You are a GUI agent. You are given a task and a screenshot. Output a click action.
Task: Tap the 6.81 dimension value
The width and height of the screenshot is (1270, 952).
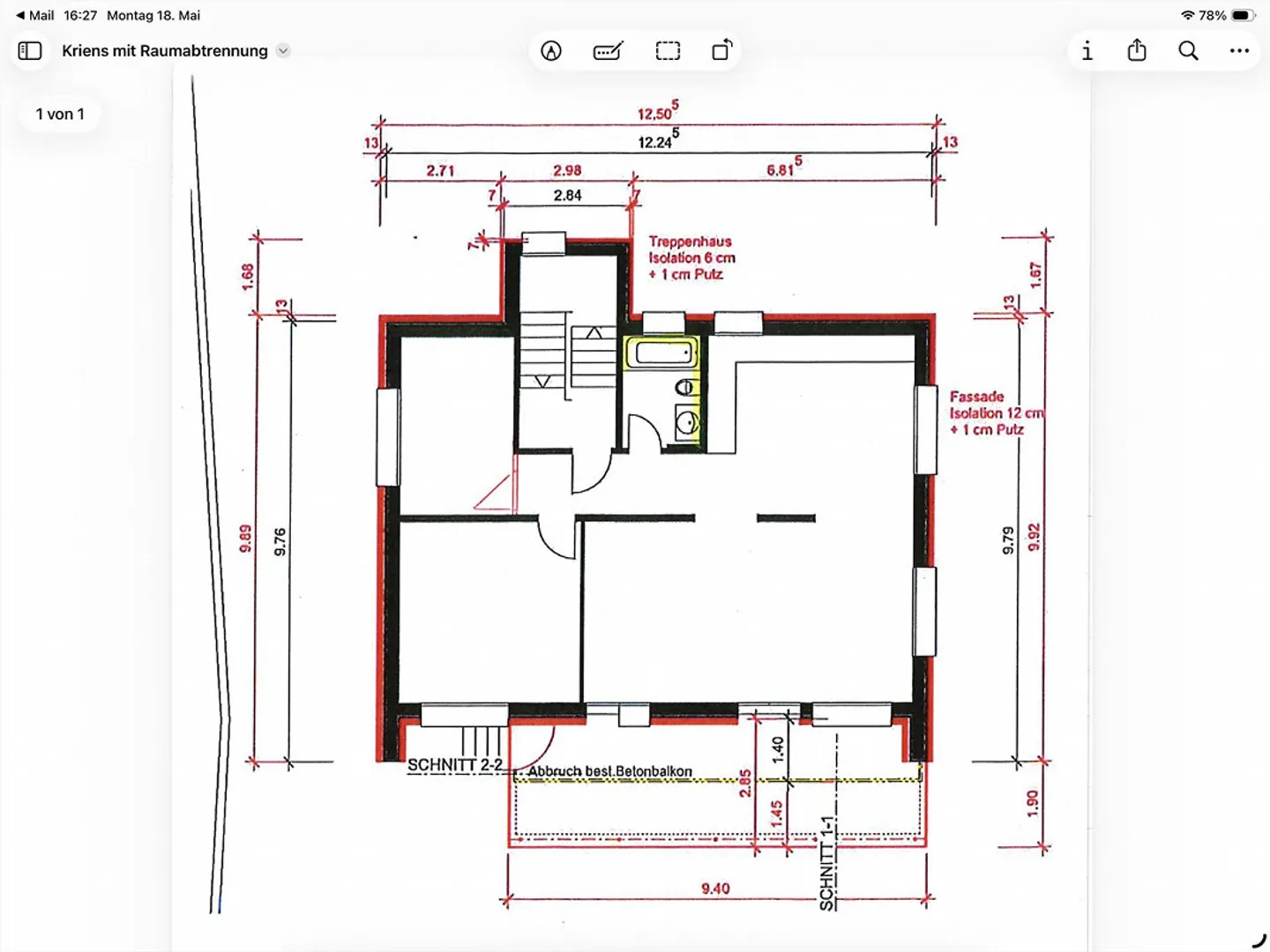(784, 167)
